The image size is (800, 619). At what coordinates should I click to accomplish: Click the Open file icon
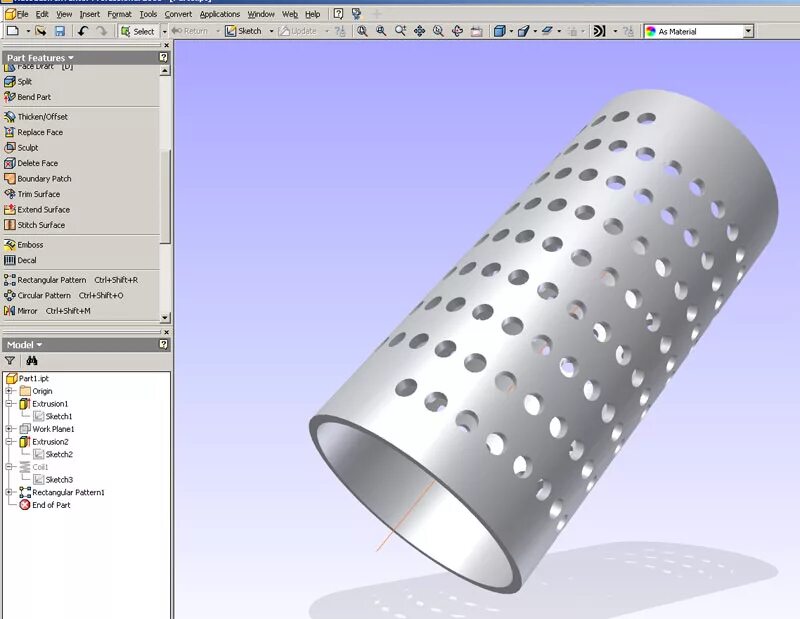click(41, 31)
